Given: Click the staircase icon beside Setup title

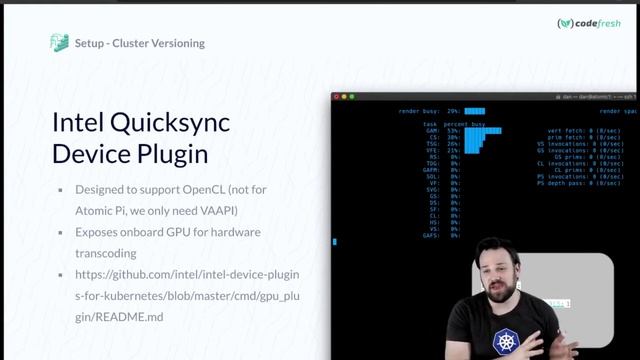Looking at the screenshot, I should pos(60,43).
